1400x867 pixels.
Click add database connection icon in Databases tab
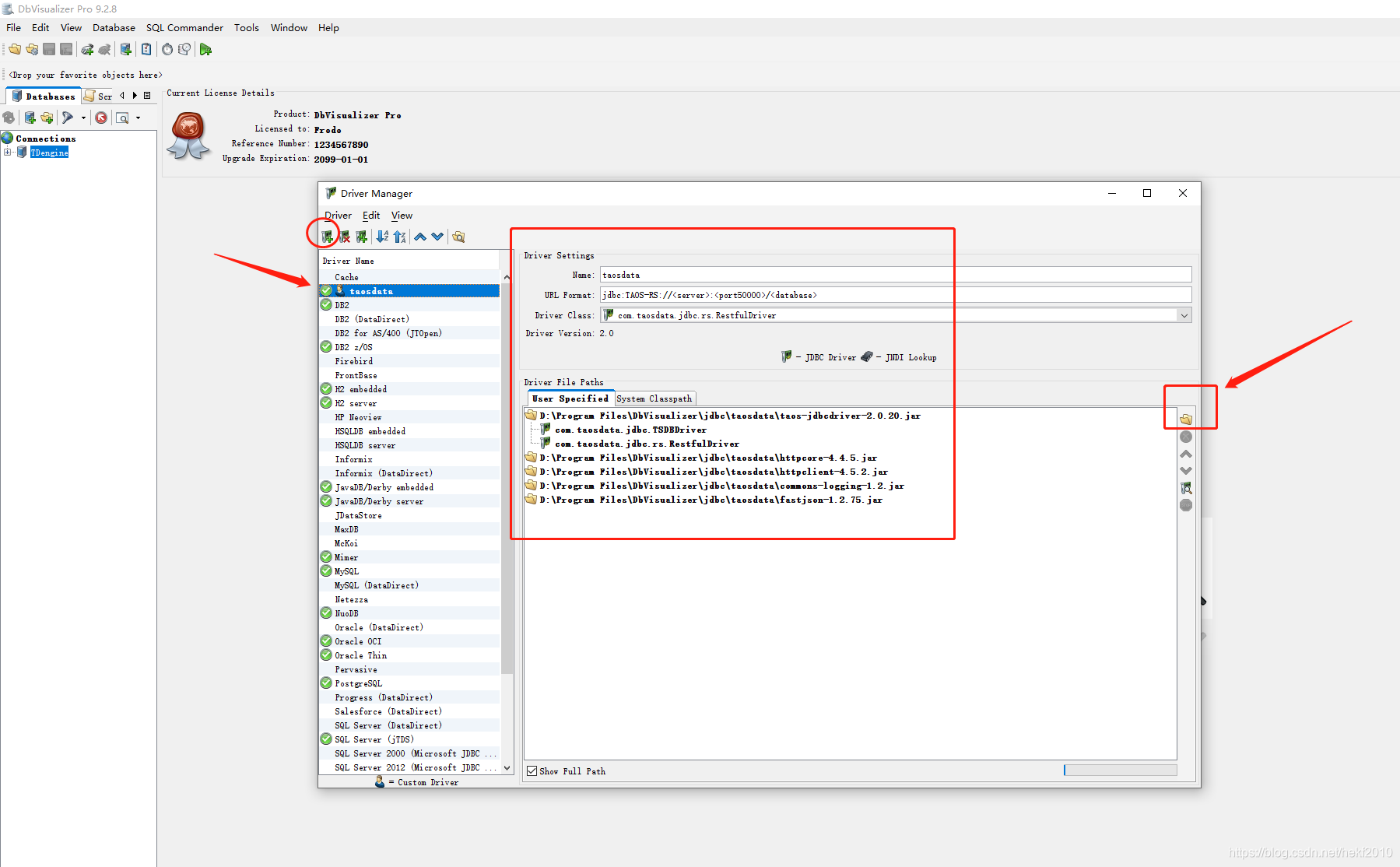(30, 118)
